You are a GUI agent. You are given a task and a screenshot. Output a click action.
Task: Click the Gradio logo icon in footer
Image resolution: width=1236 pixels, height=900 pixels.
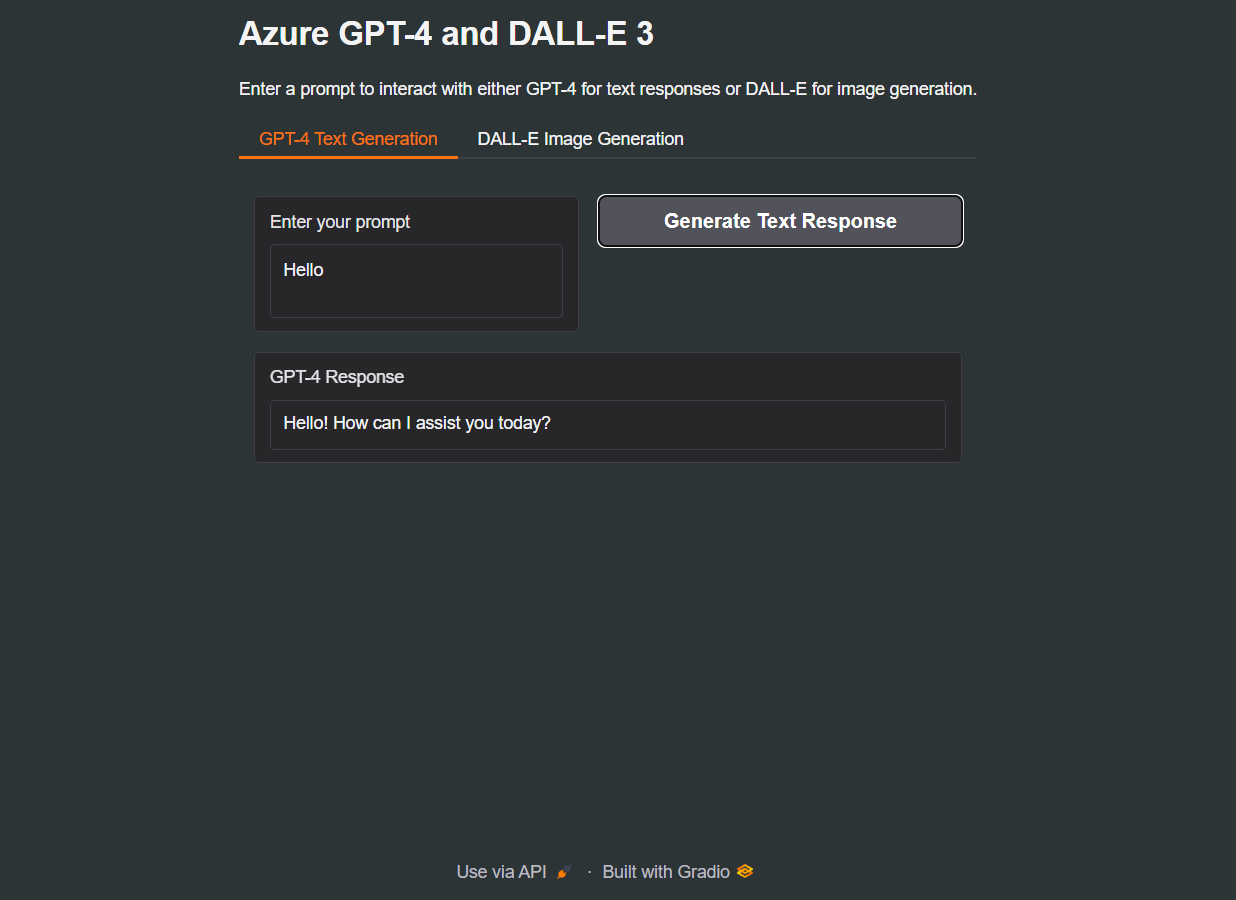point(745,871)
